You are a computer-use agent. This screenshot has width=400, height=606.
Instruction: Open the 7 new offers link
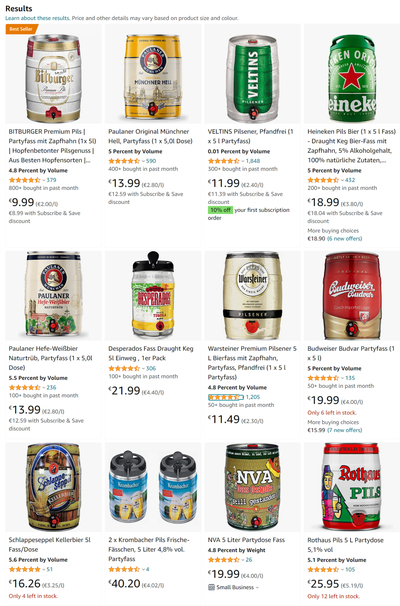tap(345, 430)
